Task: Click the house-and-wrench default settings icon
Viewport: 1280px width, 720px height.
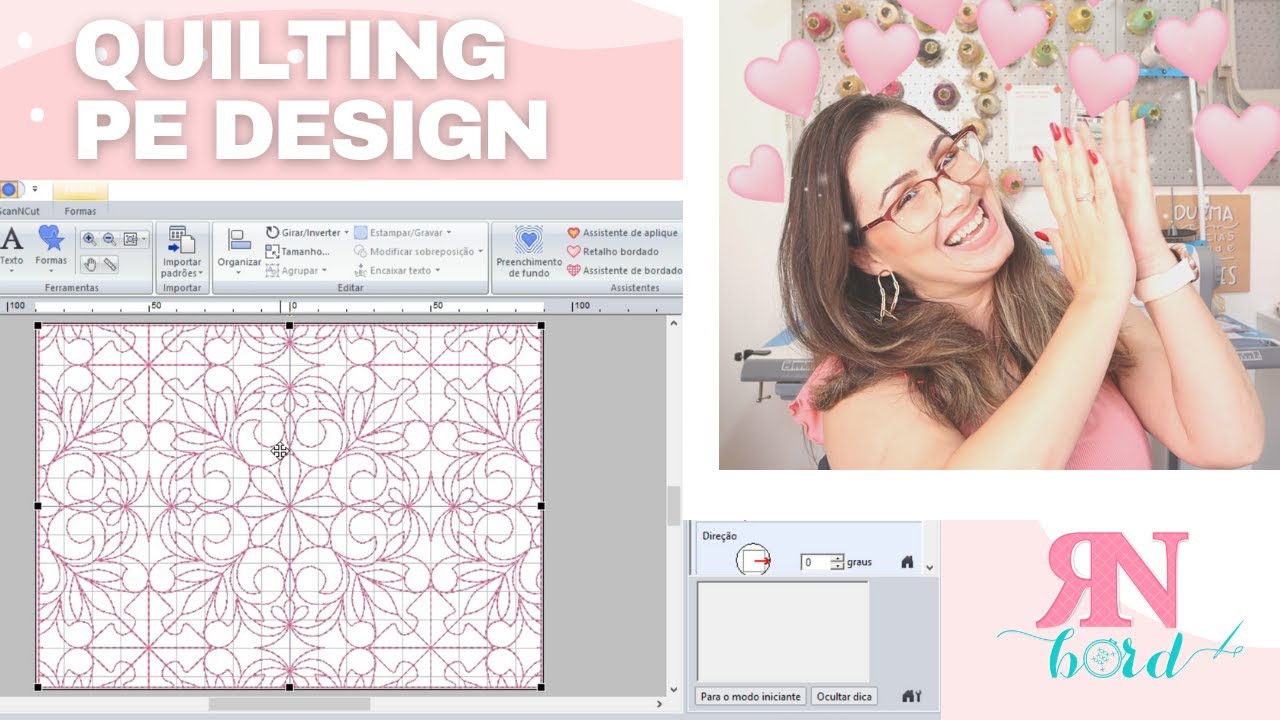Action: [911, 696]
